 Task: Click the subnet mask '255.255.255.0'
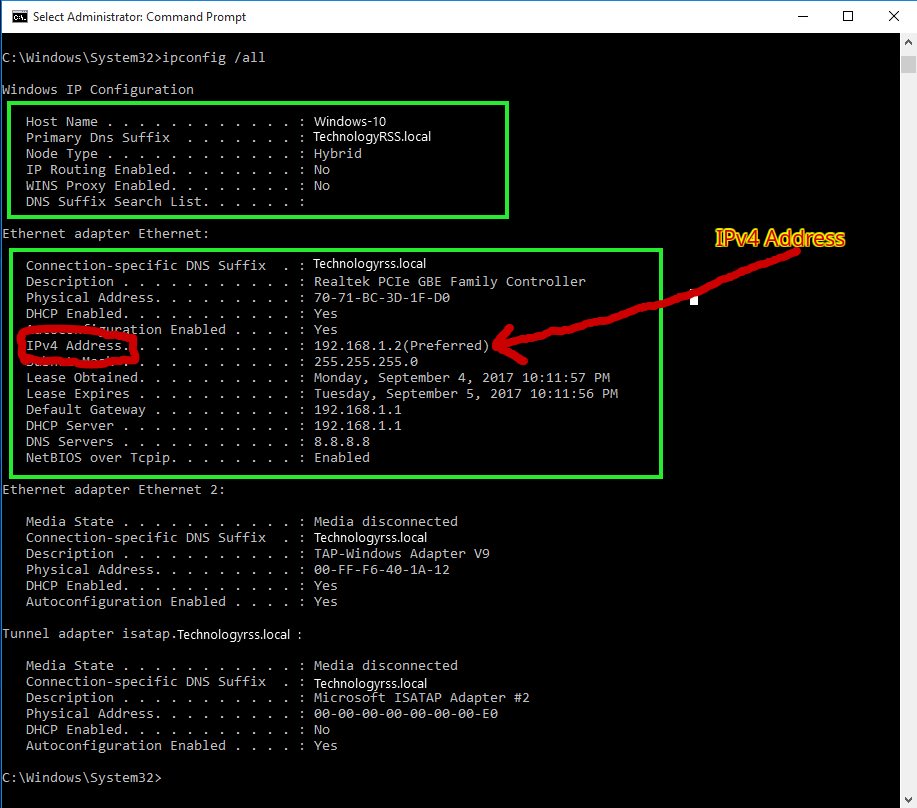coord(366,362)
